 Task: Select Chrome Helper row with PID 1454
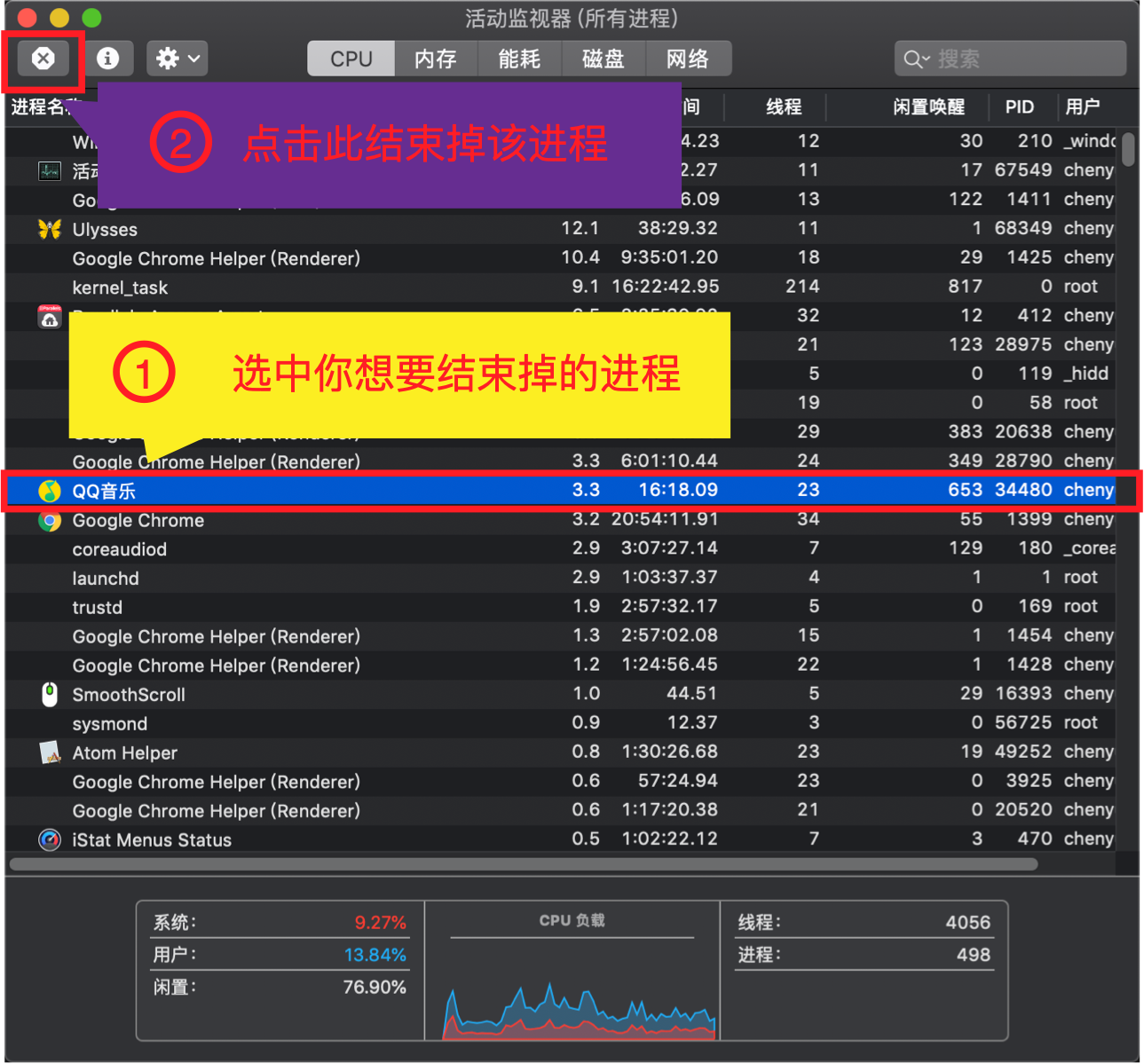tap(561, 636)
